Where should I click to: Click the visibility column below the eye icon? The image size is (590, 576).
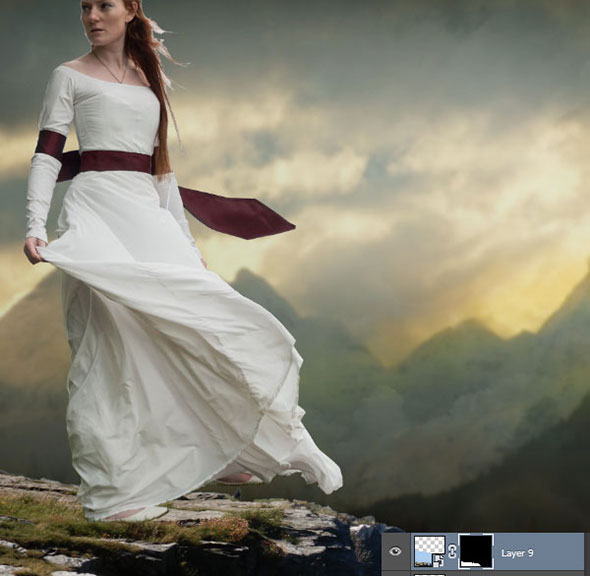point(395,574)
